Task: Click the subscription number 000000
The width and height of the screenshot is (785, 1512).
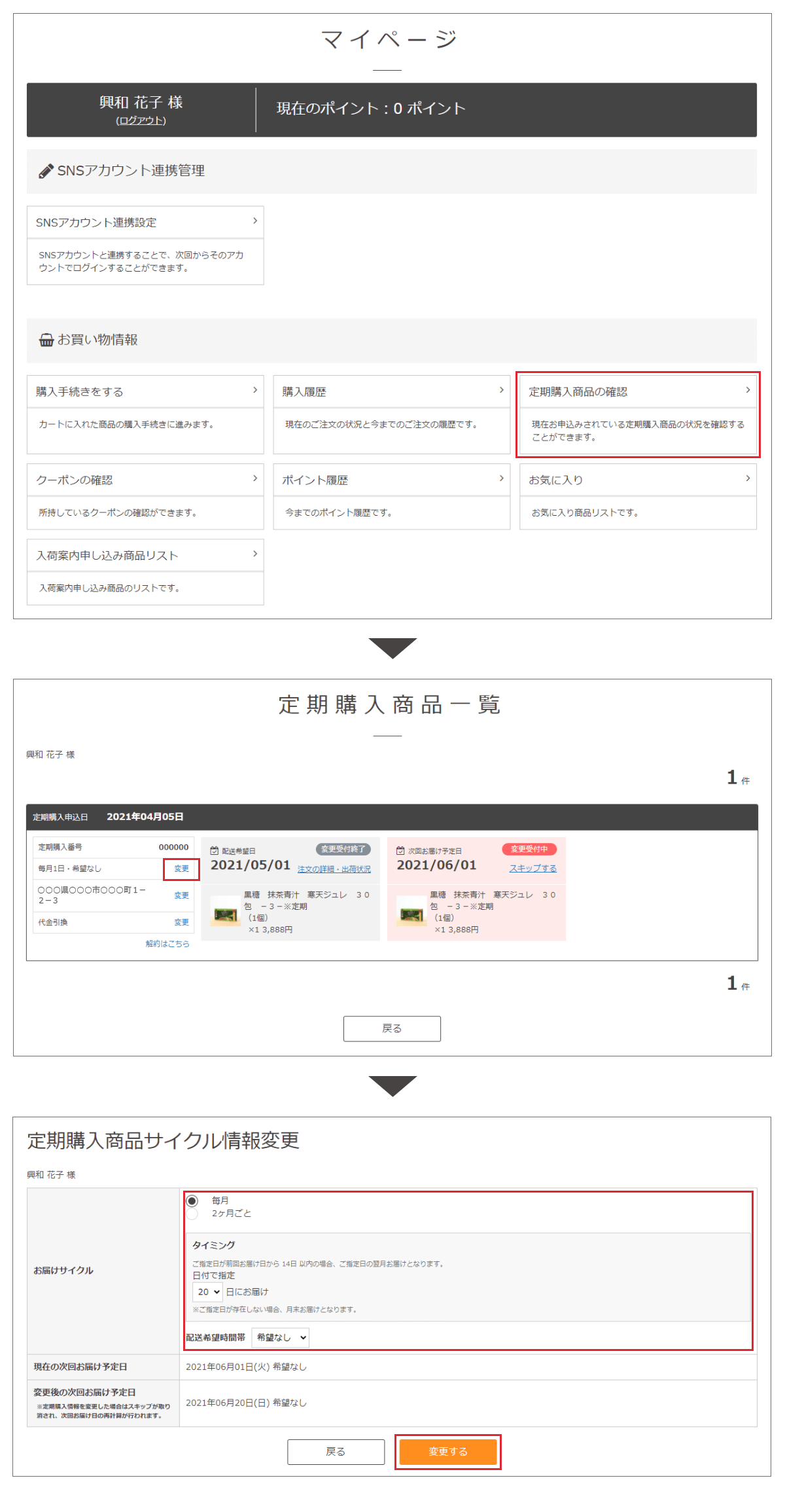Action: point(173,847)
